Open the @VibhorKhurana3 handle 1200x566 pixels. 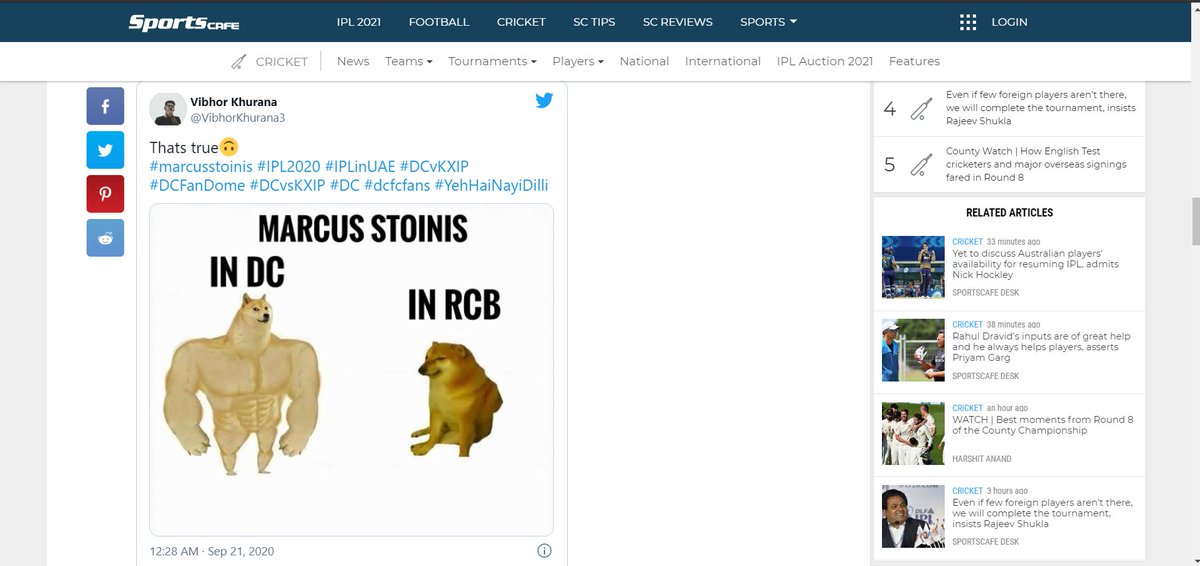238,118
